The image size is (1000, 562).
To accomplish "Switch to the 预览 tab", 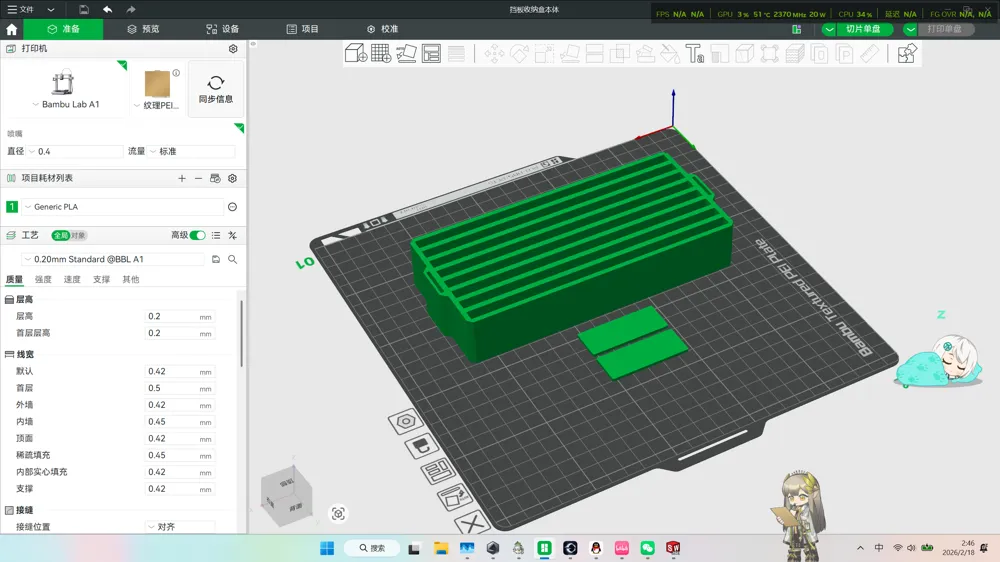I will click(143, 29).
